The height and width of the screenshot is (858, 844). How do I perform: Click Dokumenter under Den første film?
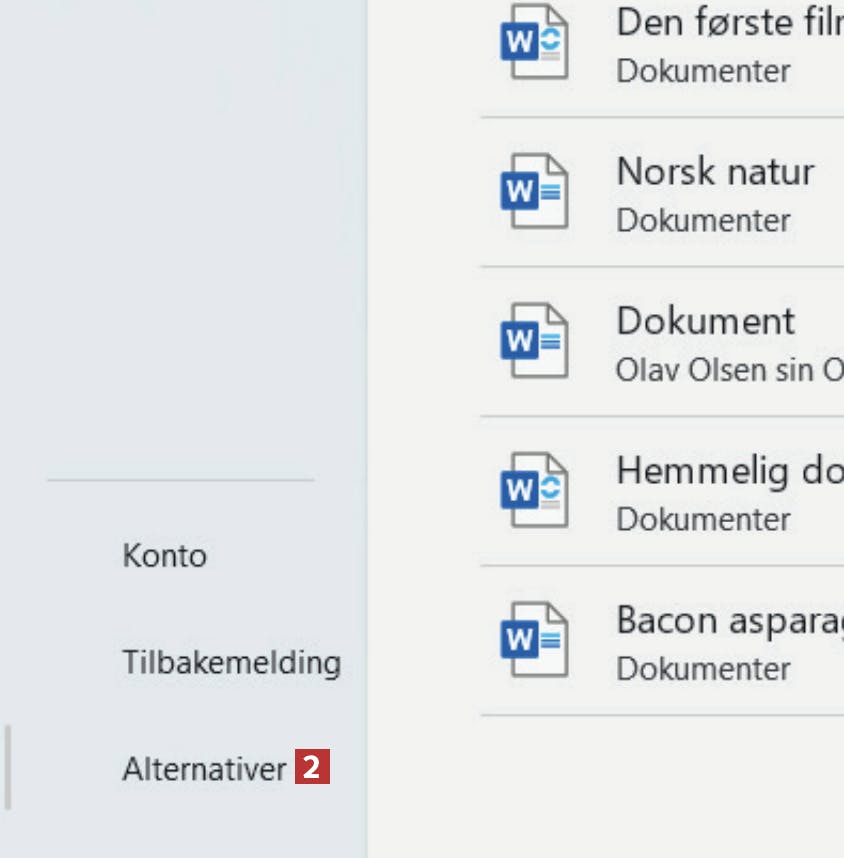(x=703, y=71)
